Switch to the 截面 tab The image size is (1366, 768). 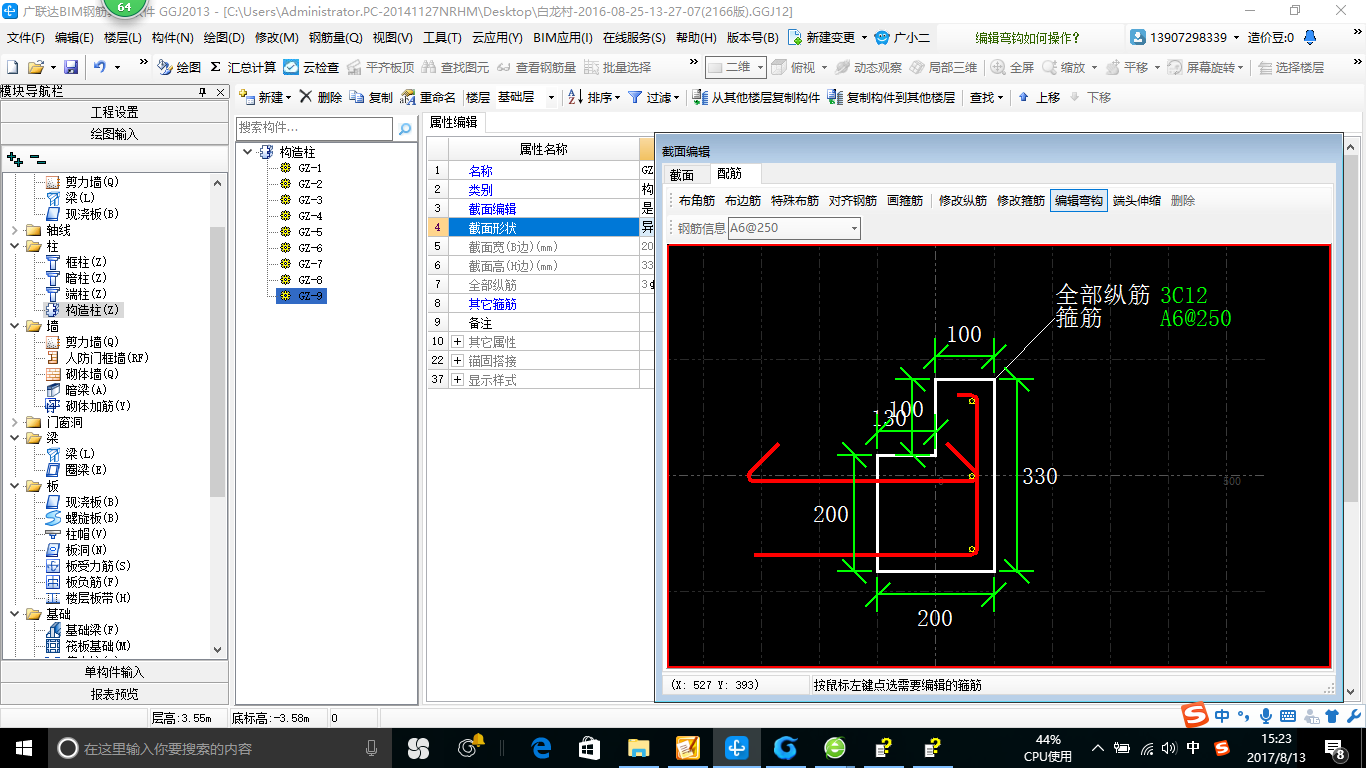(682, 174)
